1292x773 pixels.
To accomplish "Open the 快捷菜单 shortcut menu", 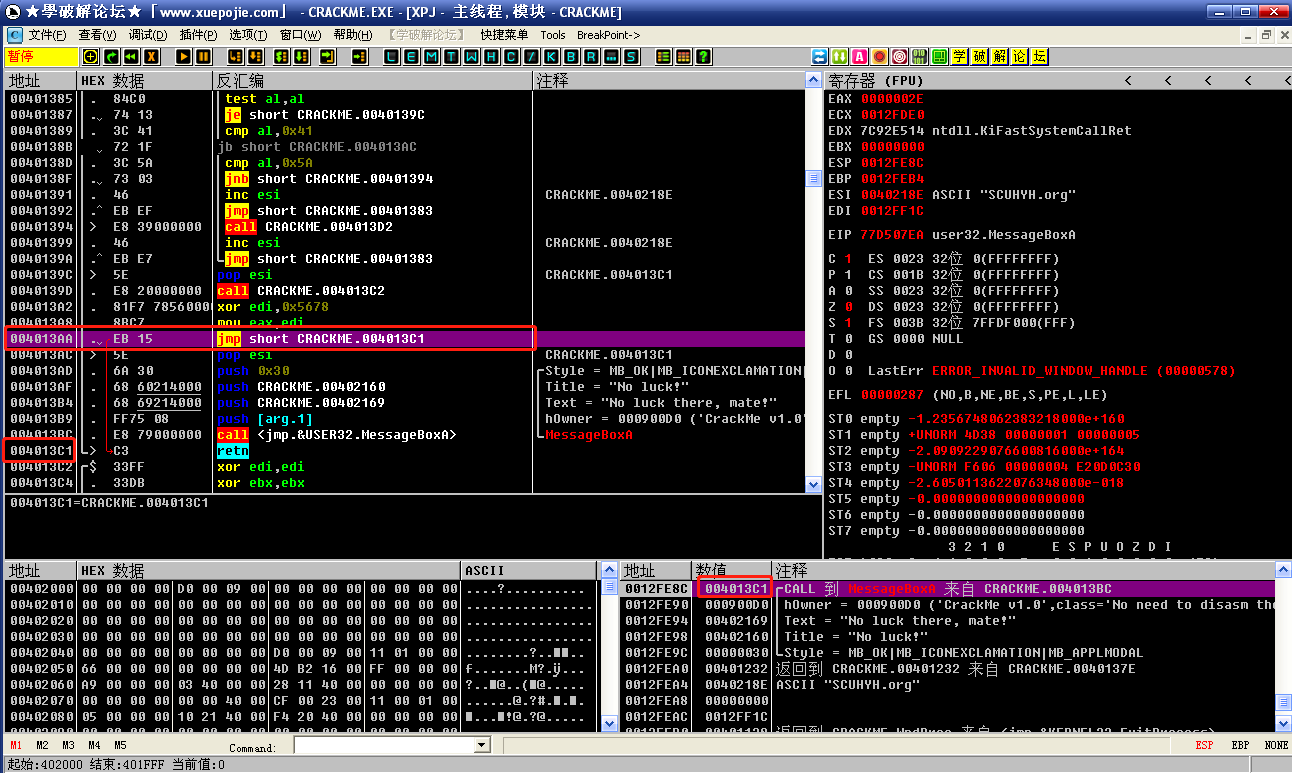I will pyautogui.click(x=504, y=35).
